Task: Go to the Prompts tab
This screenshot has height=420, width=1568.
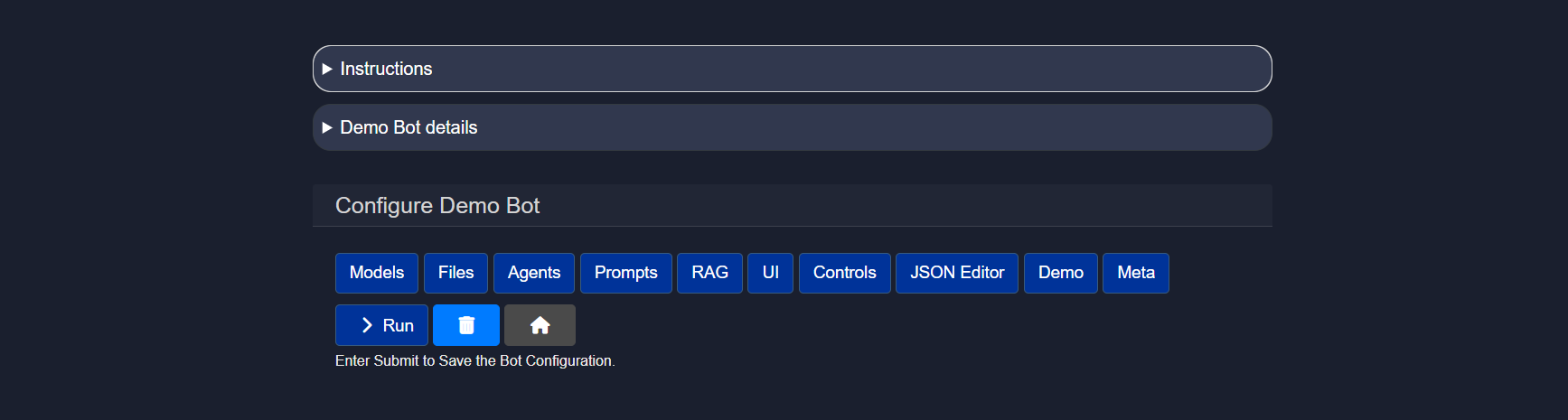Action: point(625,273)
